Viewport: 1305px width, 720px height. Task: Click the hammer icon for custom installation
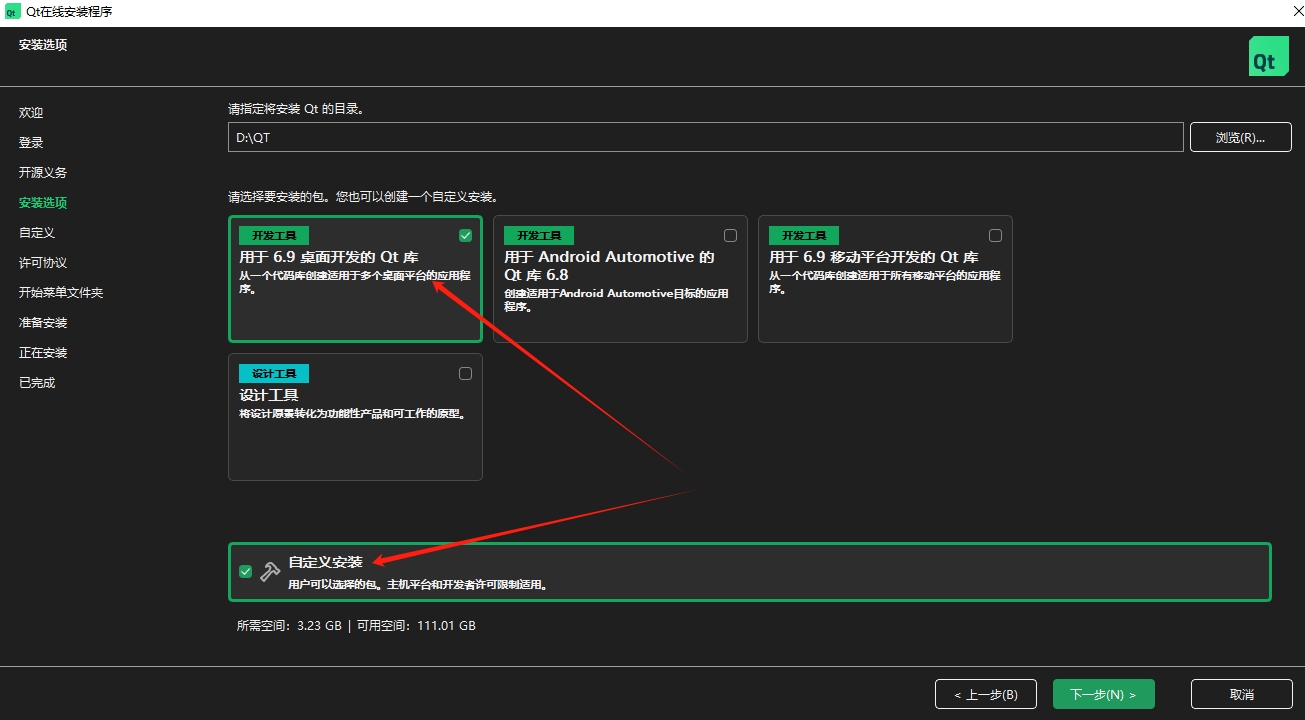(x=270, y=571)
